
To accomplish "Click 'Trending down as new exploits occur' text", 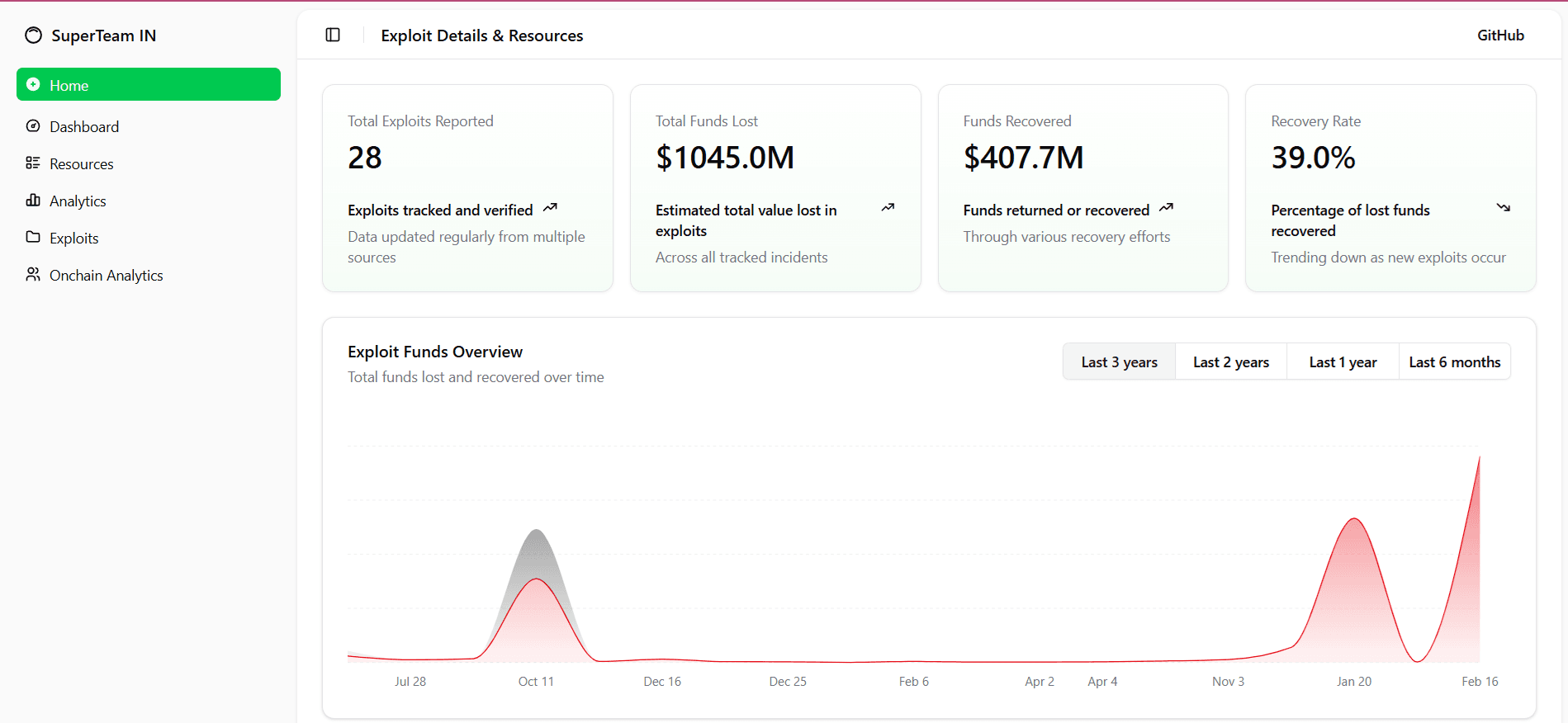I will pos(1389,258).
